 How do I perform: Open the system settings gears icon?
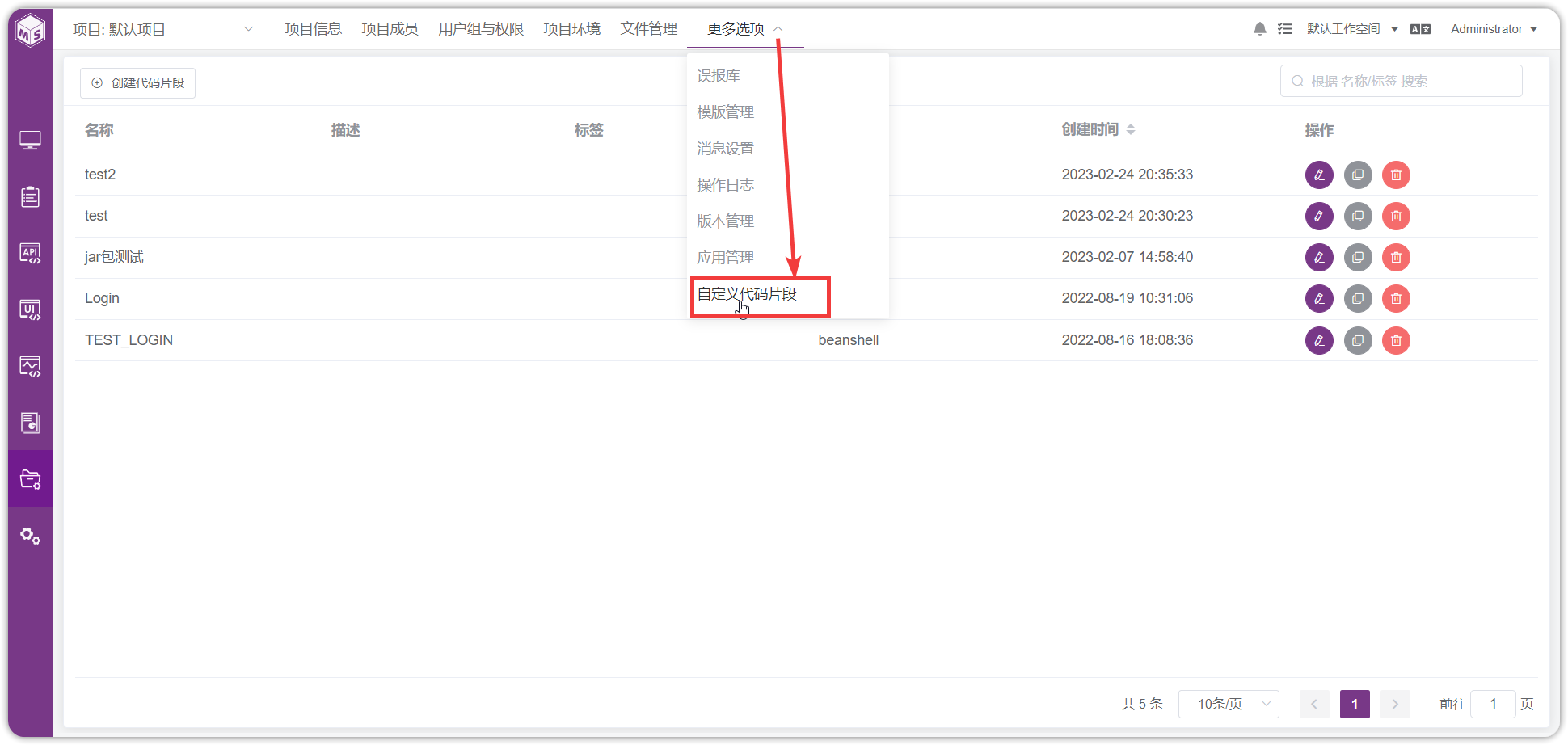31,536
